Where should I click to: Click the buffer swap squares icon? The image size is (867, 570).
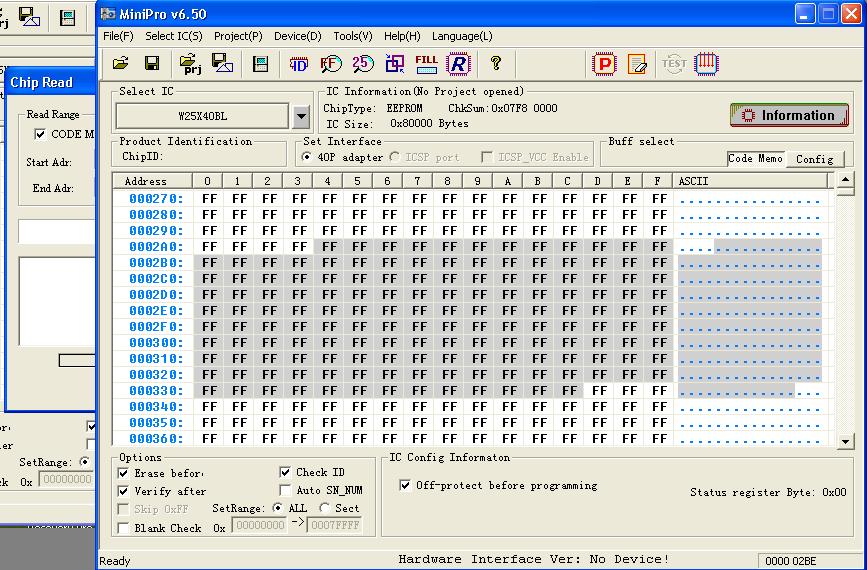[395, 64]
